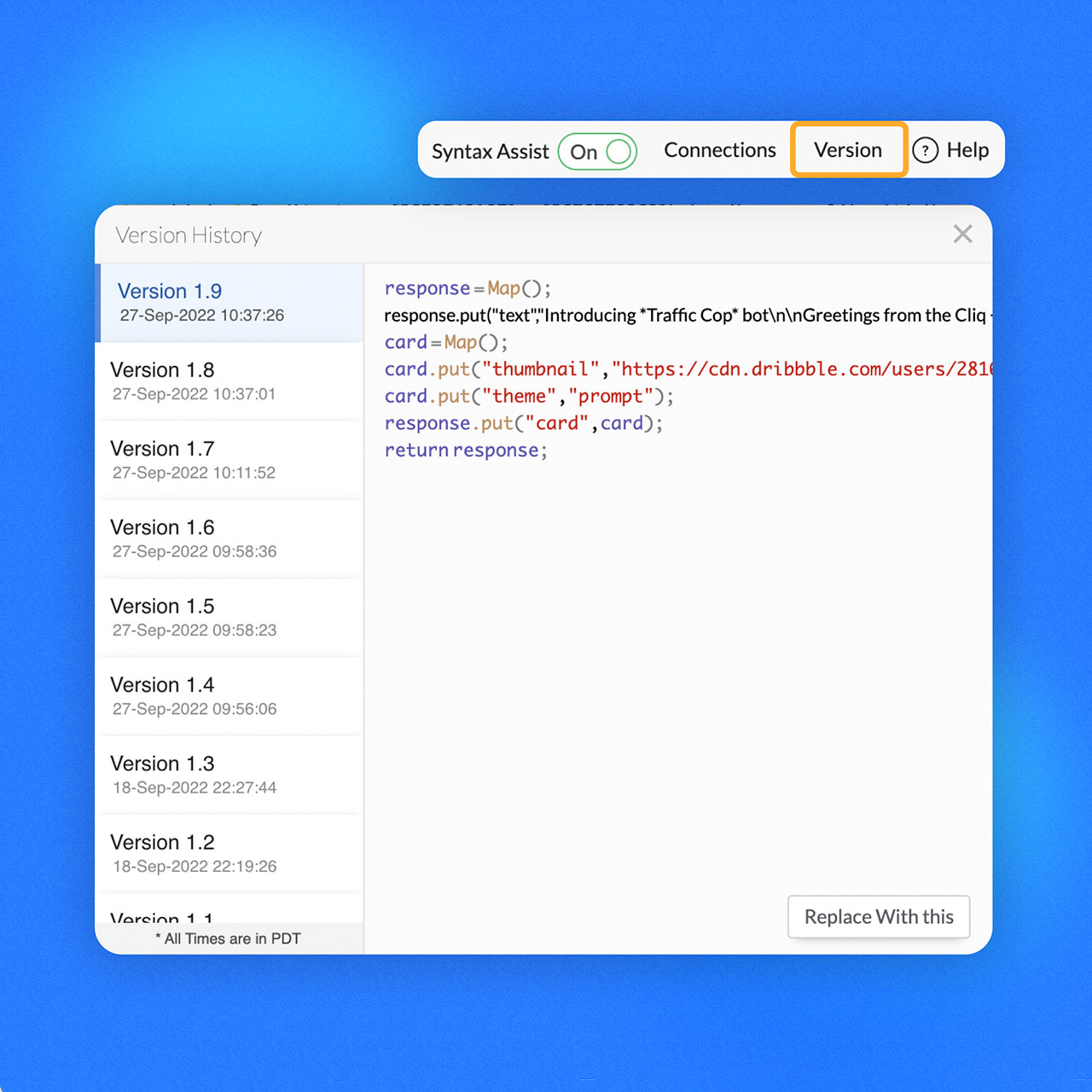Select Version 1.2 entry

(229, 853)
